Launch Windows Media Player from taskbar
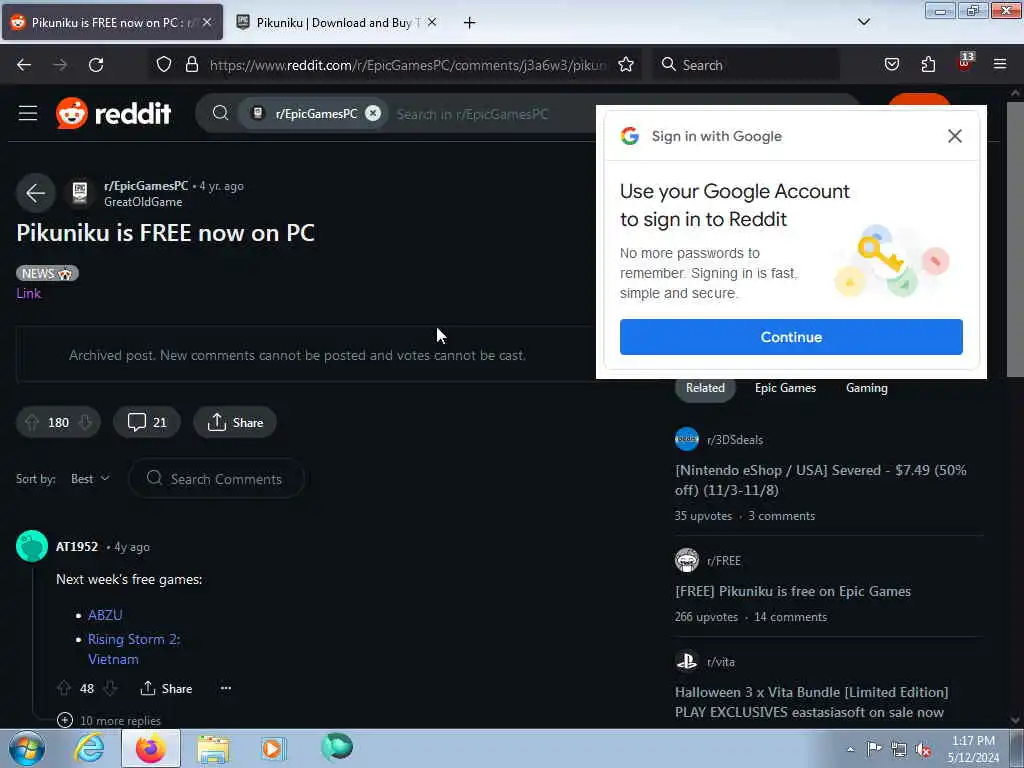Viewport: 1024px width, 768px height. click(273, 748)
